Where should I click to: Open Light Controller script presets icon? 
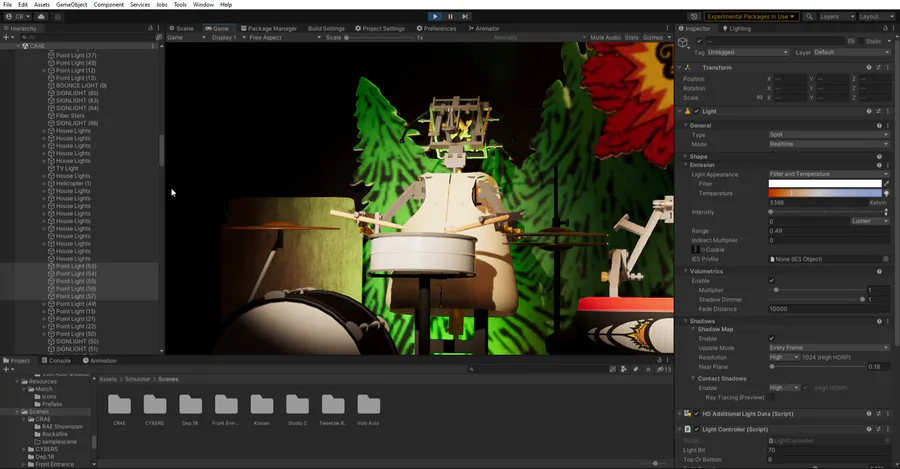[x=878, y=429]
